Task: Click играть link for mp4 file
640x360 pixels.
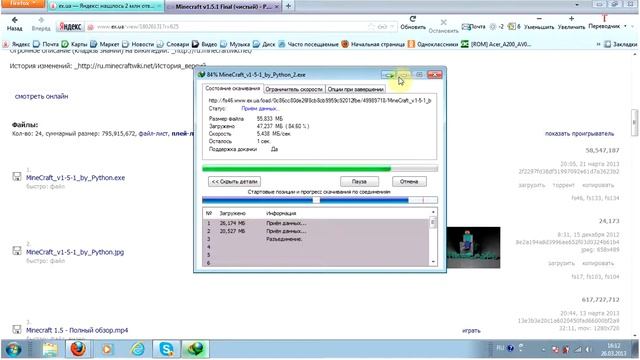Action: click(471, 331)
